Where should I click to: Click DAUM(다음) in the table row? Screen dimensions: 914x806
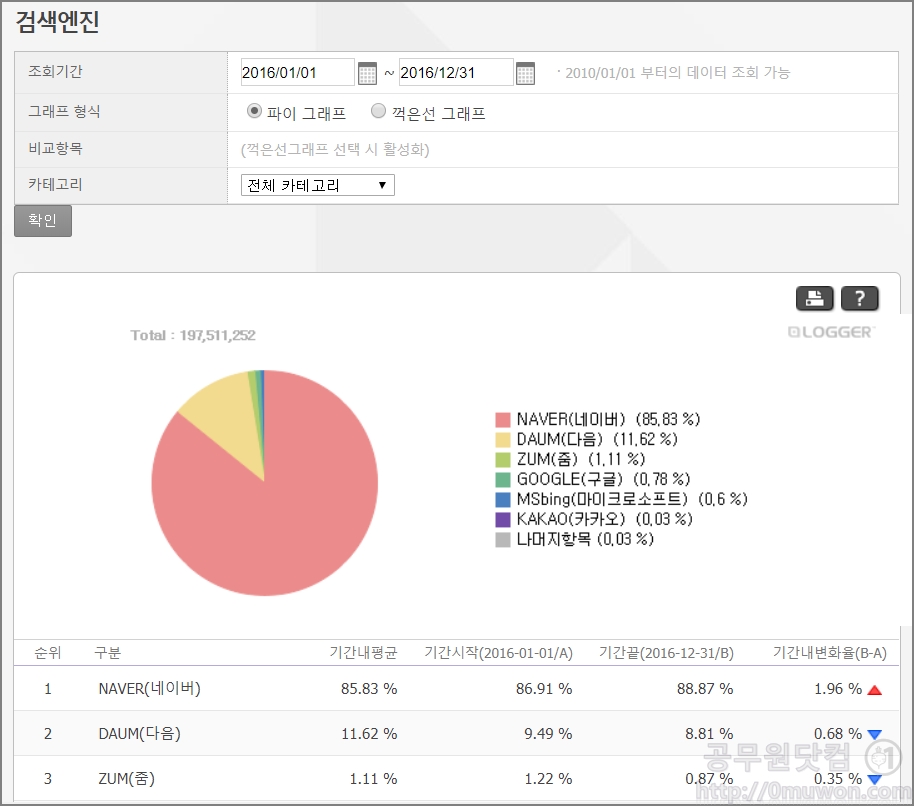coord(139,734)
